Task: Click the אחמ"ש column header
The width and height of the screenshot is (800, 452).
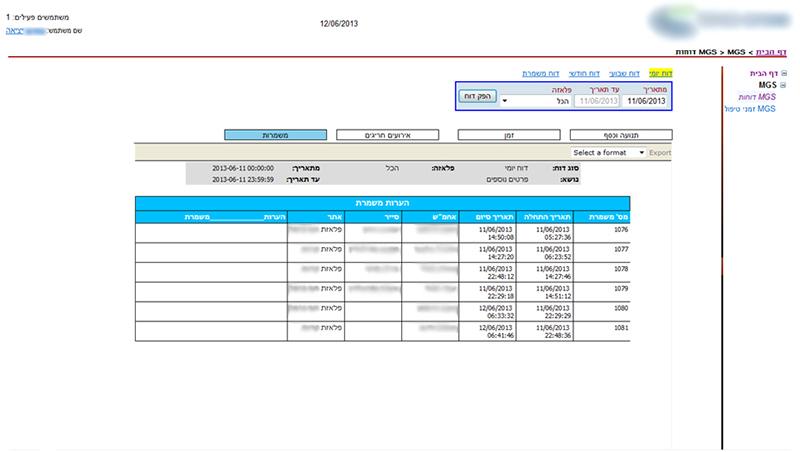Action: click(431, 217)
